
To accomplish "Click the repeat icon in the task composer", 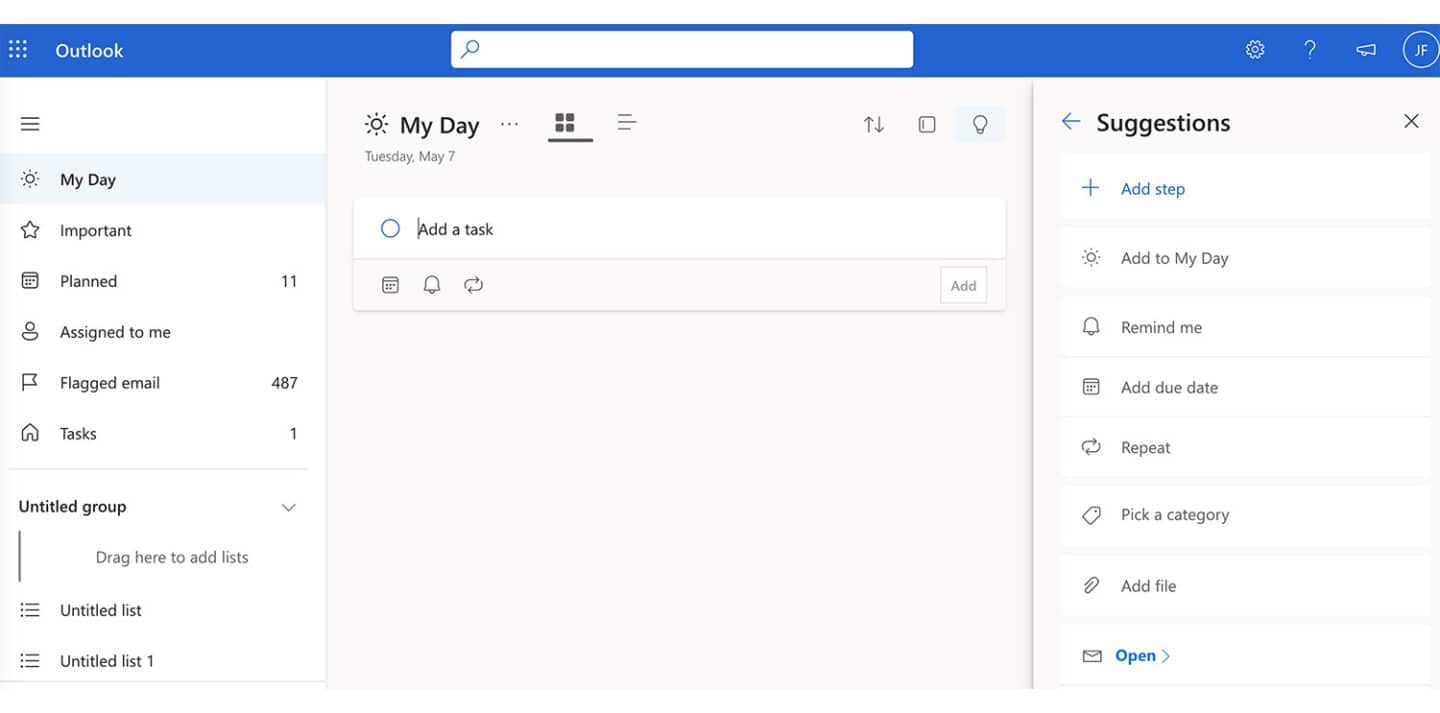I will 473,284.
